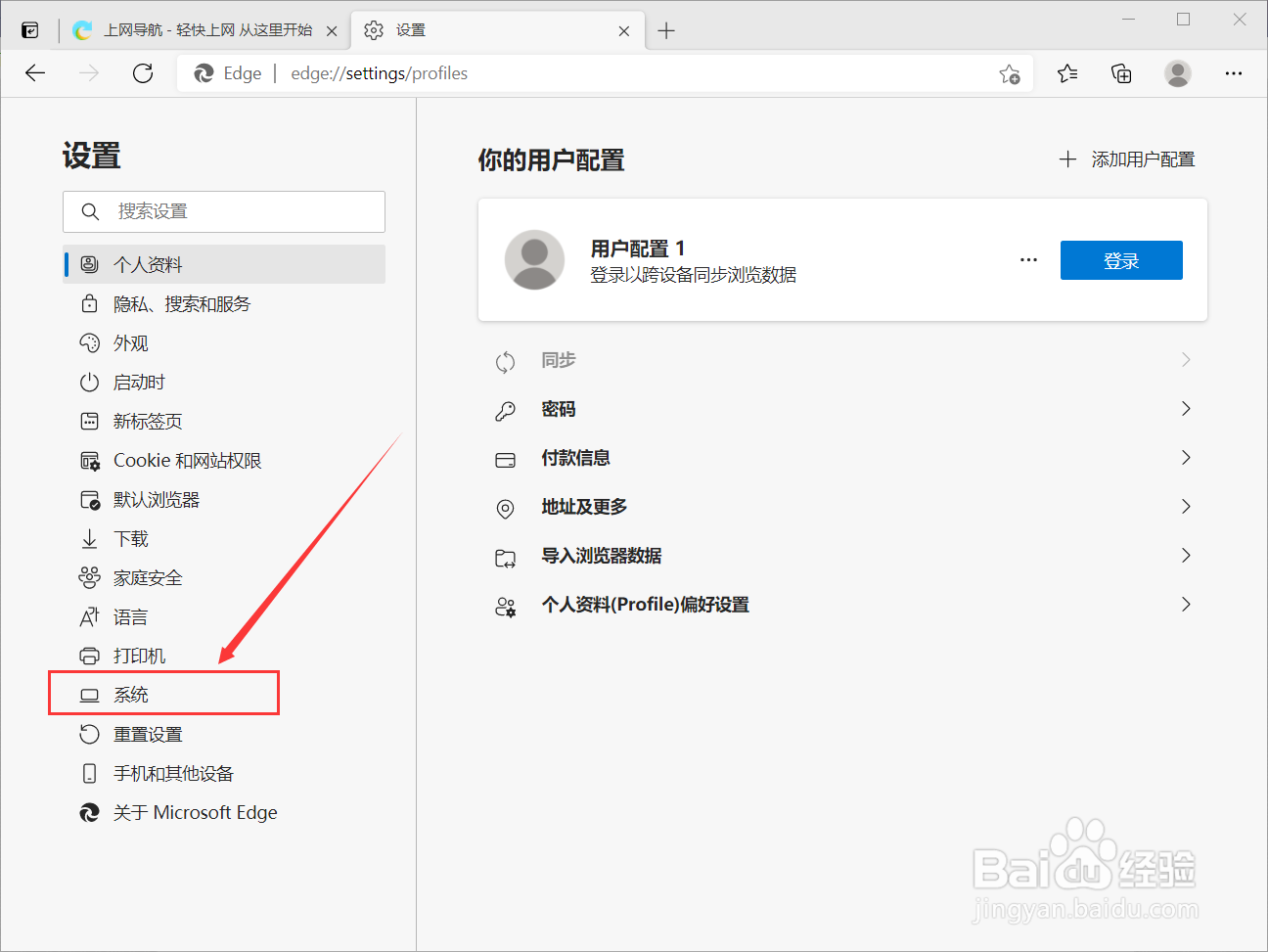This screenshot has height=952, width=1268.
Task: Click the Forward navigation arrow
Action: tap(89, 73)
